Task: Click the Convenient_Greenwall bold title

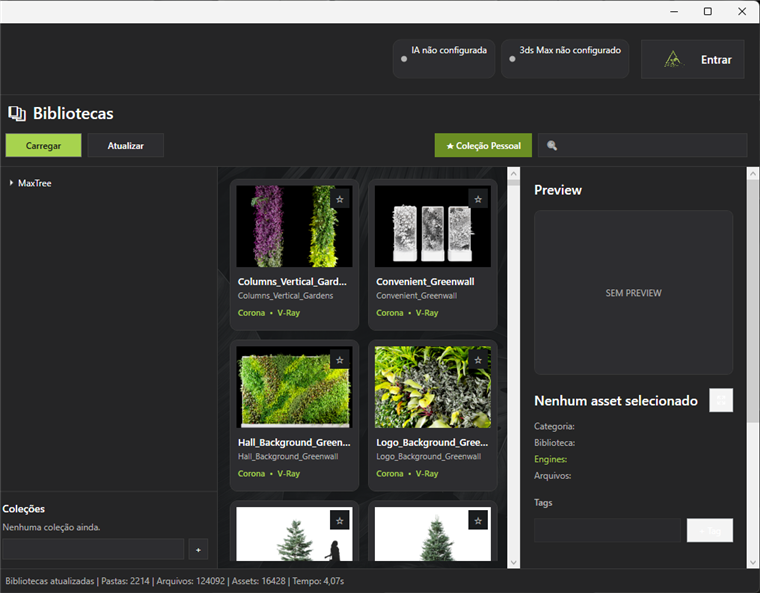Action: pos(425,282)
